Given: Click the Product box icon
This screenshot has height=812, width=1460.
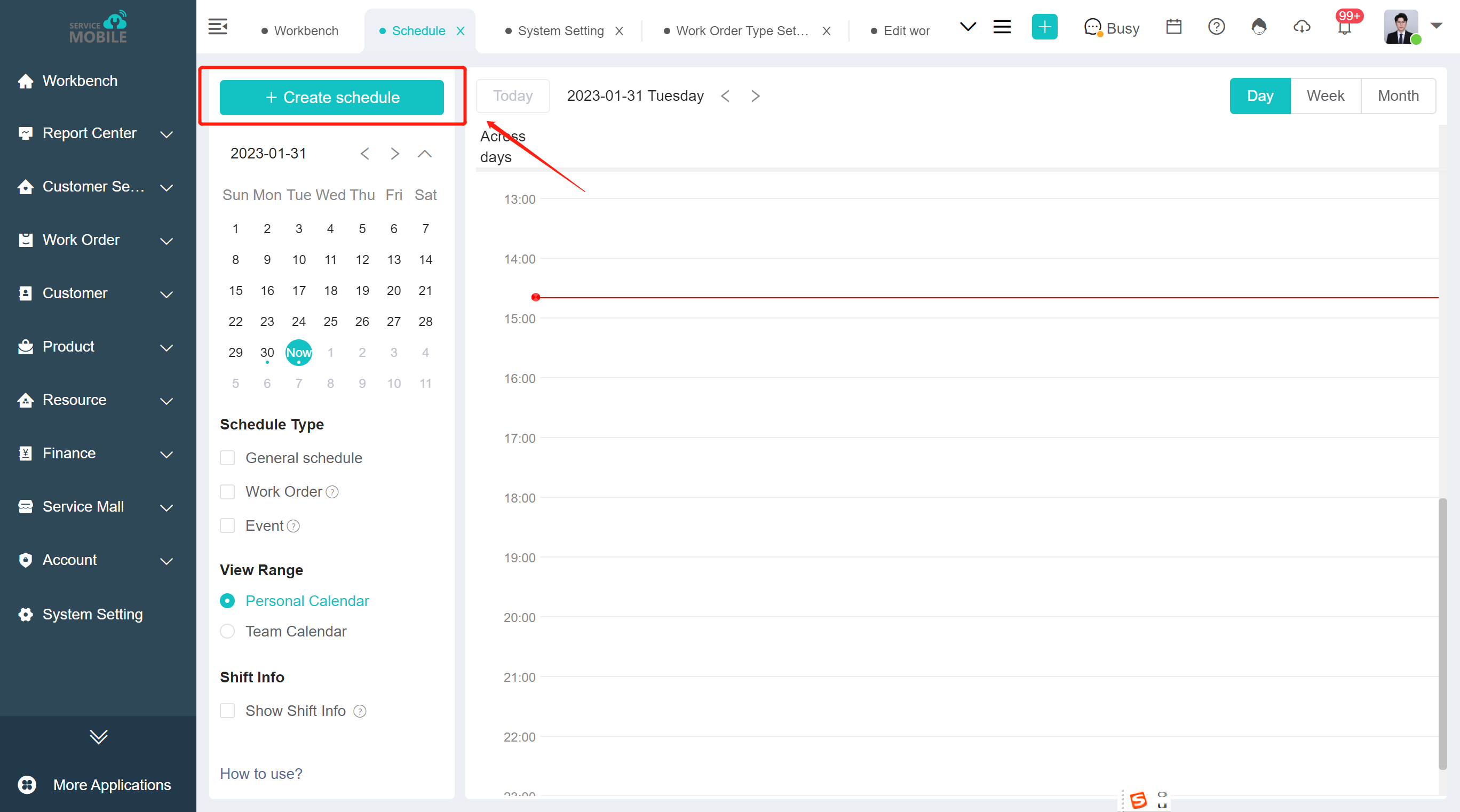Looking at the screenshot, I should tap(26, 346).
